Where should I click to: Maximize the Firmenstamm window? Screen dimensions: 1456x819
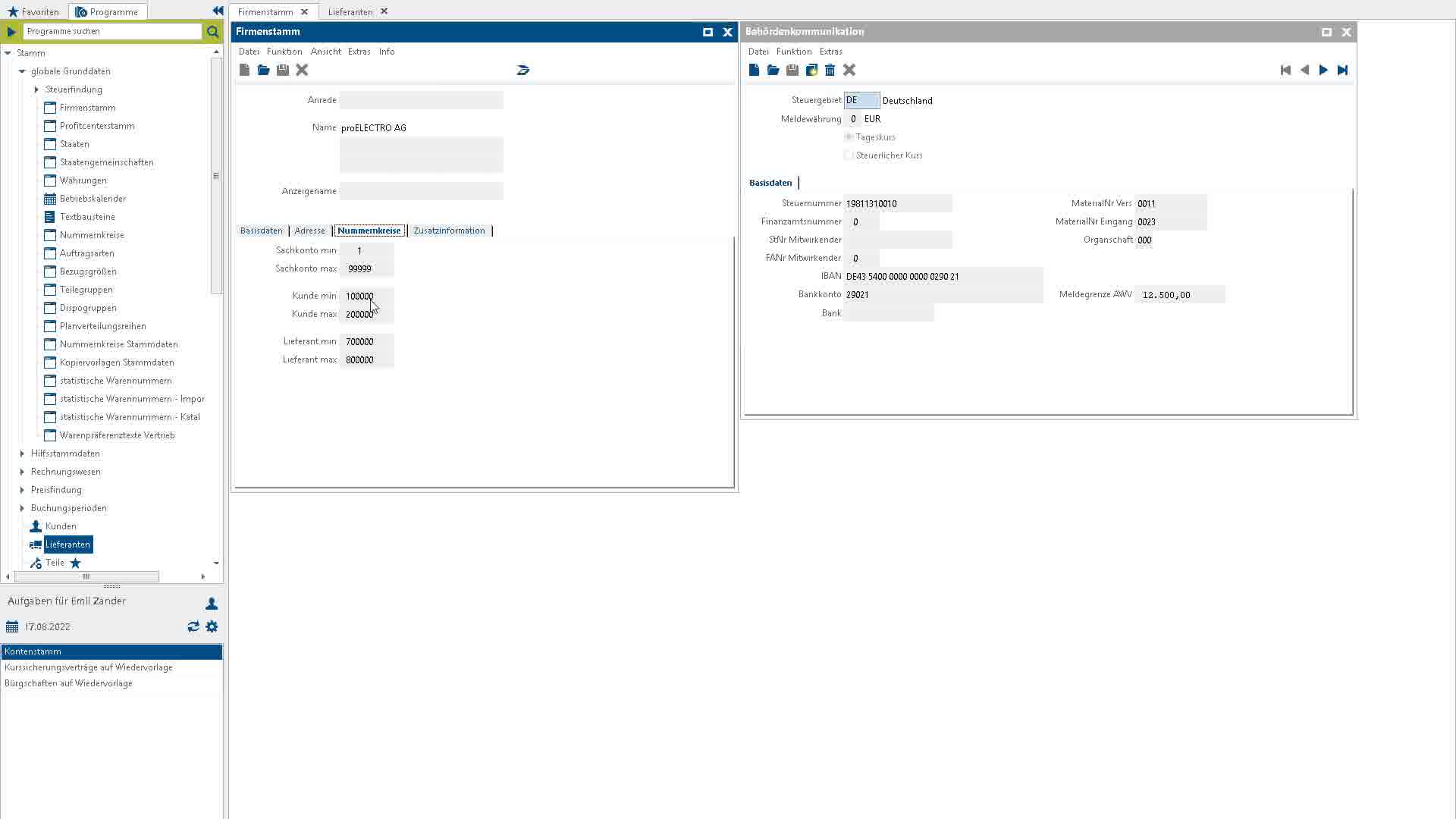click(708, 32)
